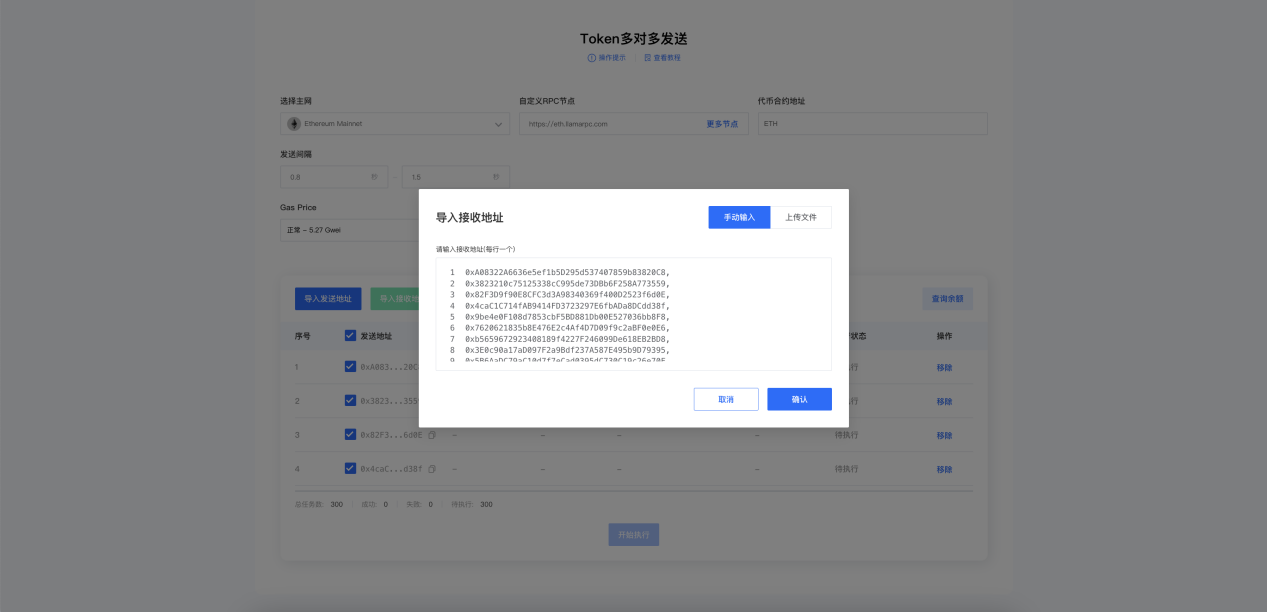Copy address 0x82F3...6d0E with copy icon
This screenshot has height=612, width=1267.
click(x=432, y=435)
